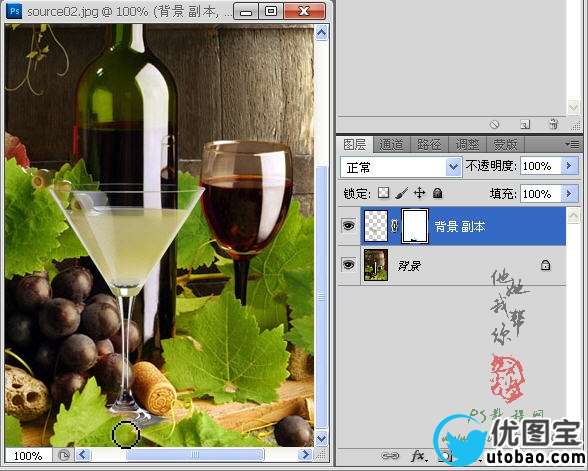Toggle lock position move icon
588x471 pixels.
[x=419, y=193]
